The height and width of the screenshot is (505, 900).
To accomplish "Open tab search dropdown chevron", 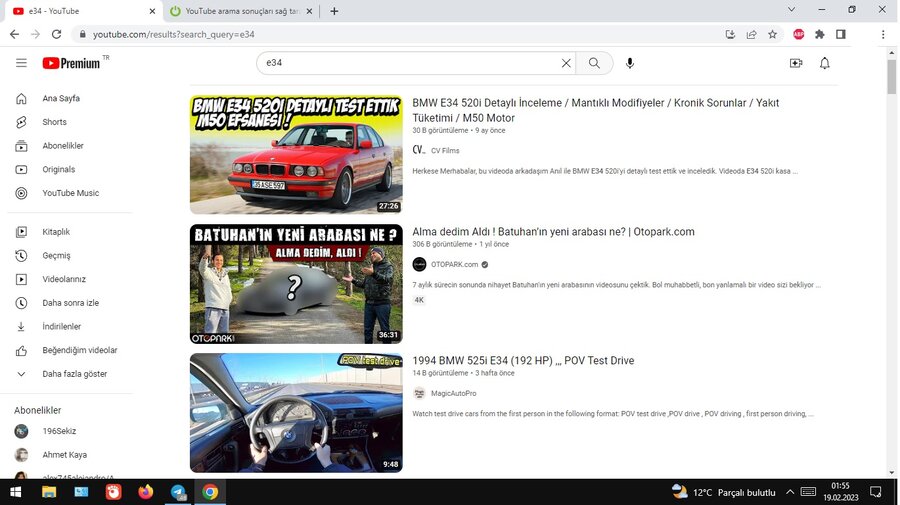I will click(791, 10).
